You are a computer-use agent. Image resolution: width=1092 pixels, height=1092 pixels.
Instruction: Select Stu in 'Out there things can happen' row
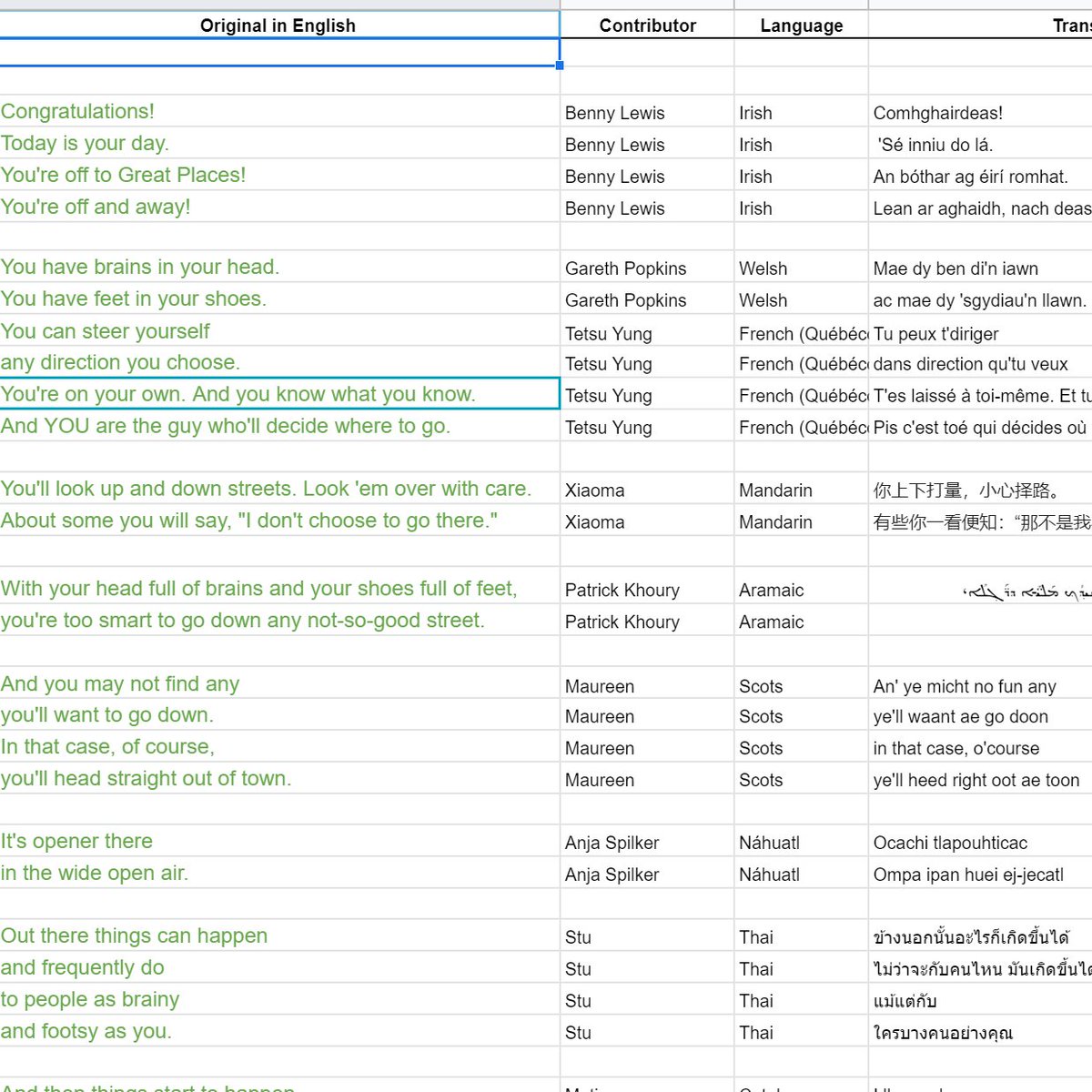pos(647,936)
